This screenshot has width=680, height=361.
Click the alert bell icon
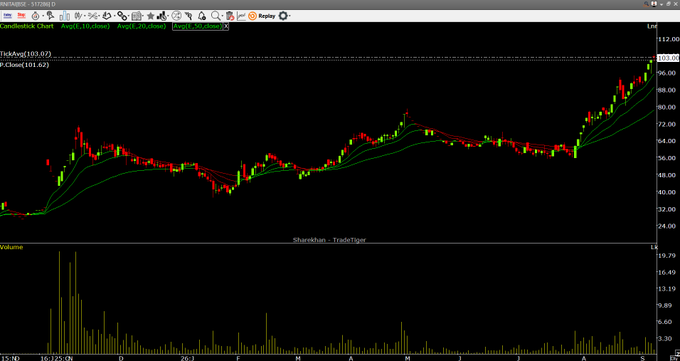click(x=202, y=16)
